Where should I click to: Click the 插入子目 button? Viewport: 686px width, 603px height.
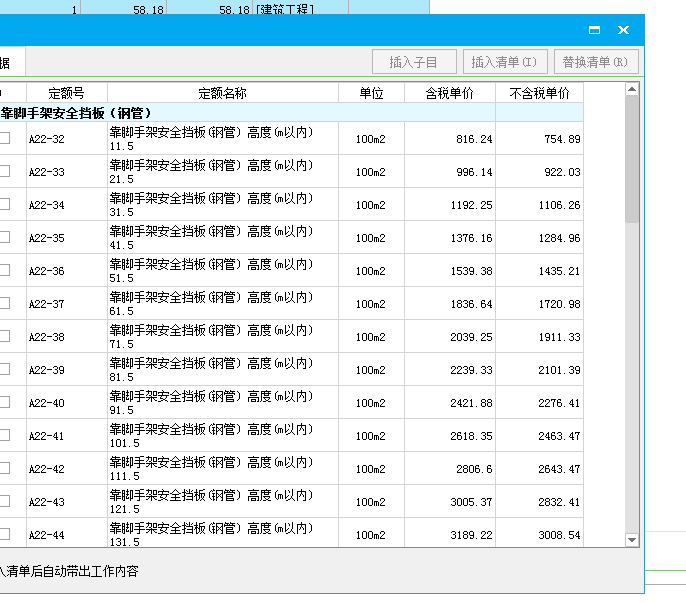(414, 62)
